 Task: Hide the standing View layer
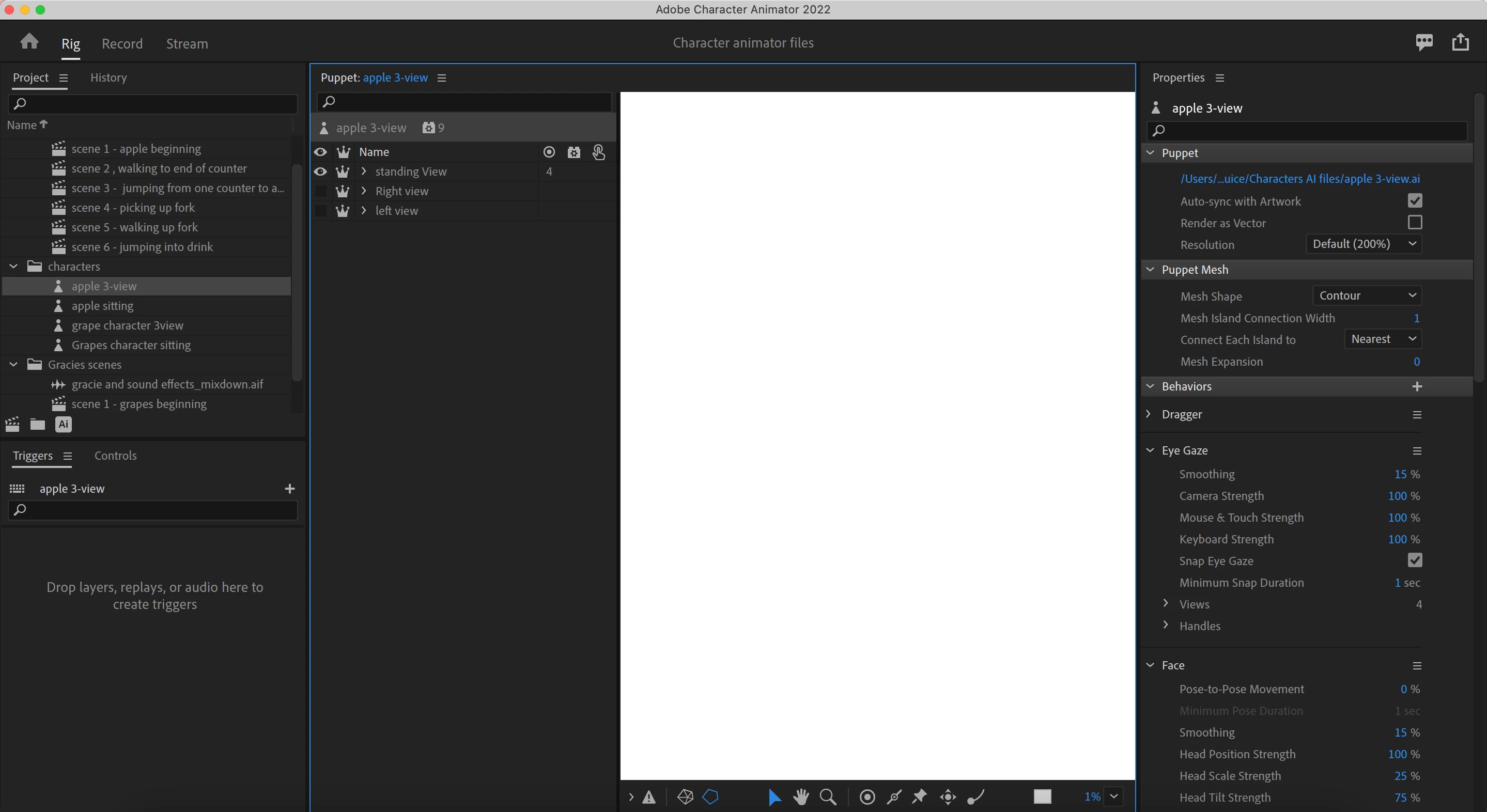(x=320, y=171)
